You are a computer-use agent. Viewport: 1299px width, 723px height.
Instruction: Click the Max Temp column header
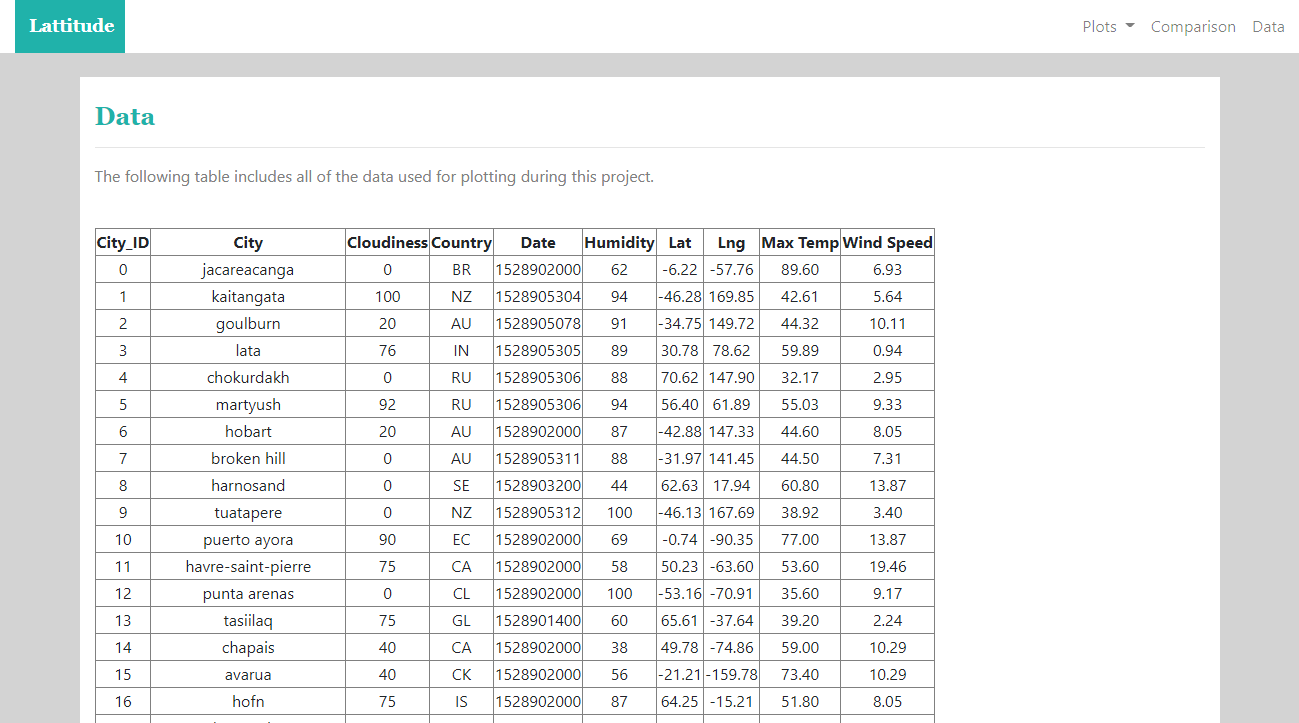800,242
